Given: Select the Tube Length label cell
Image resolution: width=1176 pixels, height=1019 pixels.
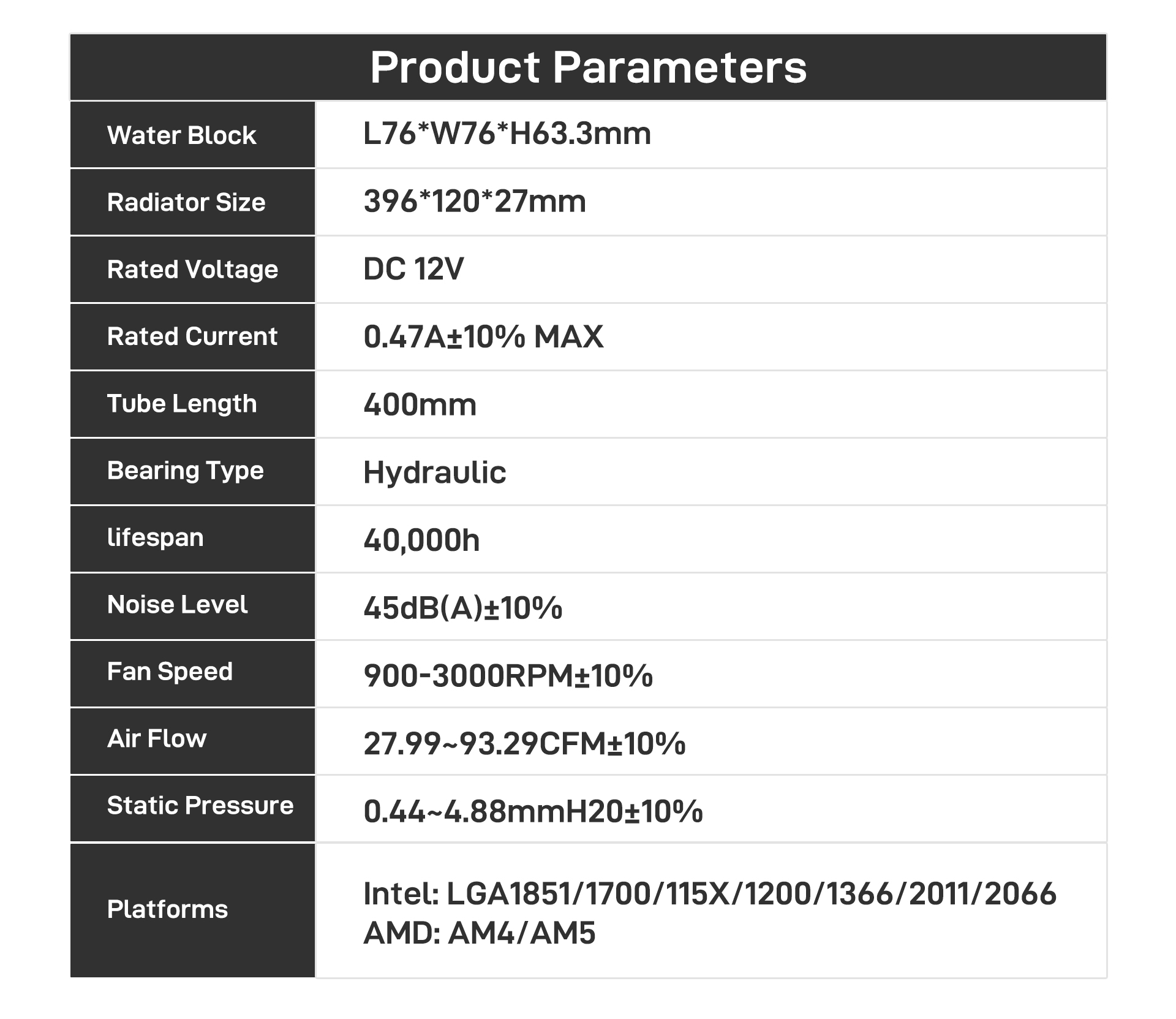Looking at the screenshot, I should tap(182, 404).
